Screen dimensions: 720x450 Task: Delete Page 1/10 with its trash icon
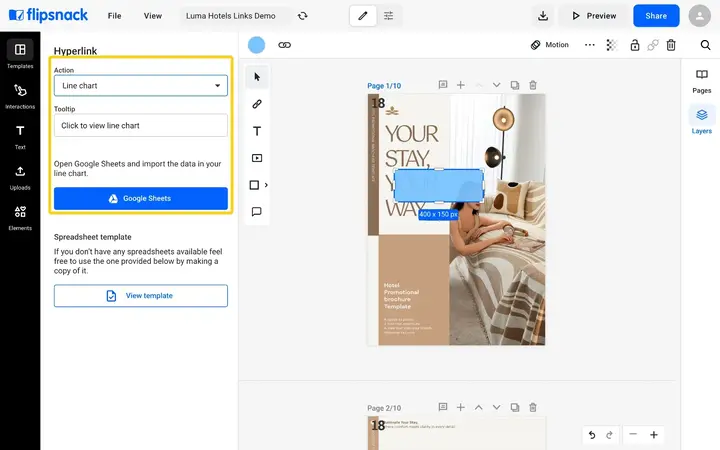tap(533, 85)
